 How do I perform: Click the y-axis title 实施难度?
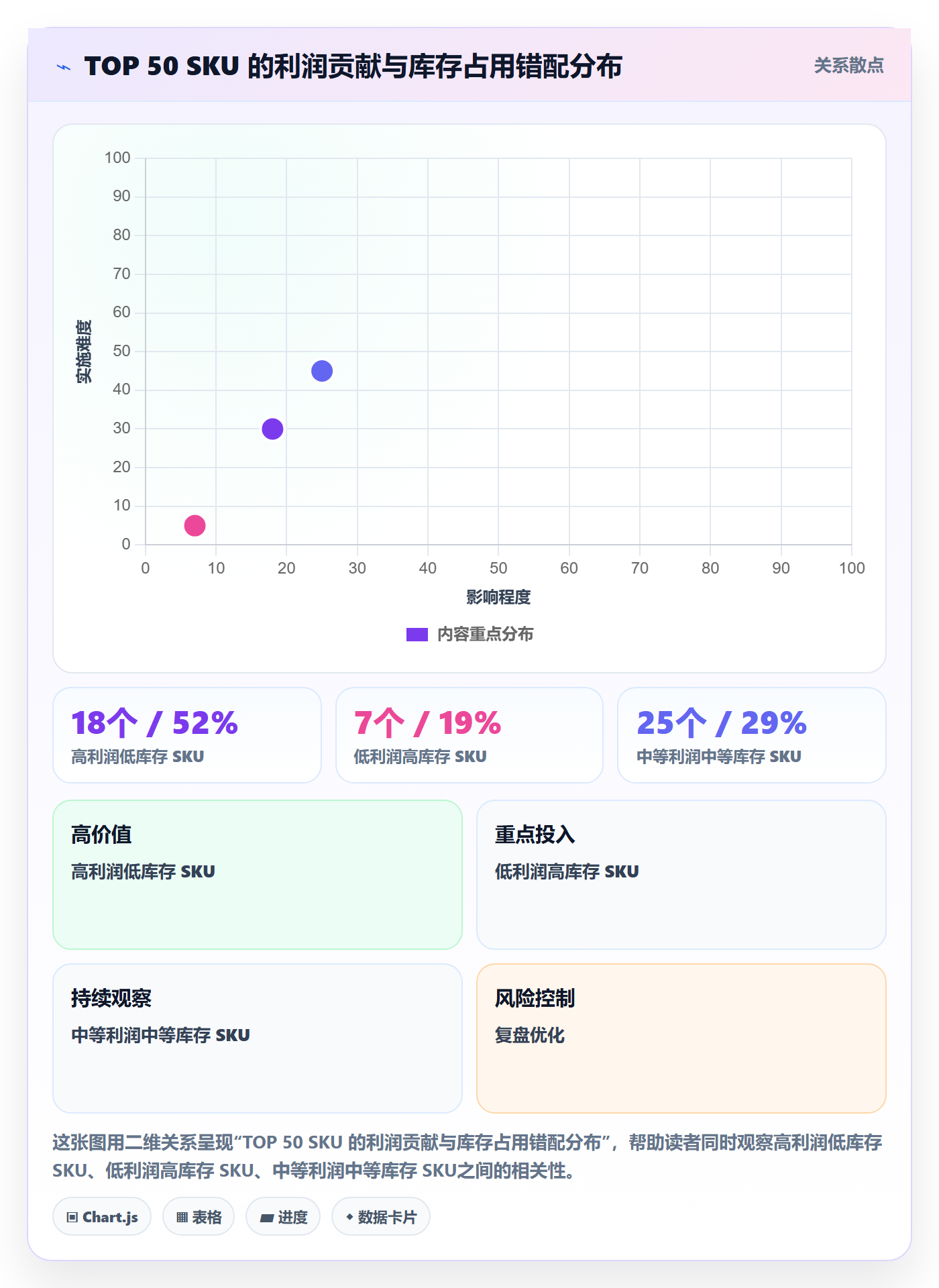(x=84, y=352)
